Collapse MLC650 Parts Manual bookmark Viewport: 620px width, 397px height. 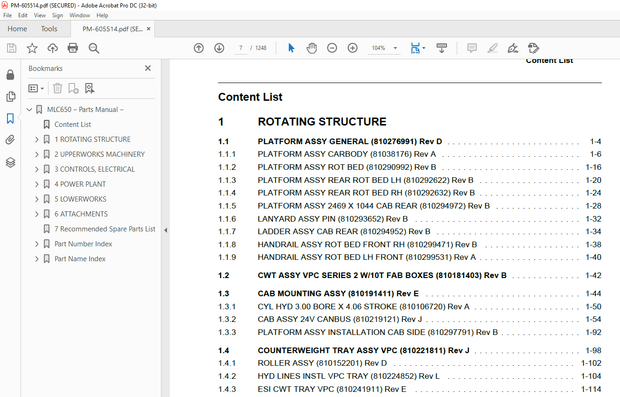coord(29,110)
